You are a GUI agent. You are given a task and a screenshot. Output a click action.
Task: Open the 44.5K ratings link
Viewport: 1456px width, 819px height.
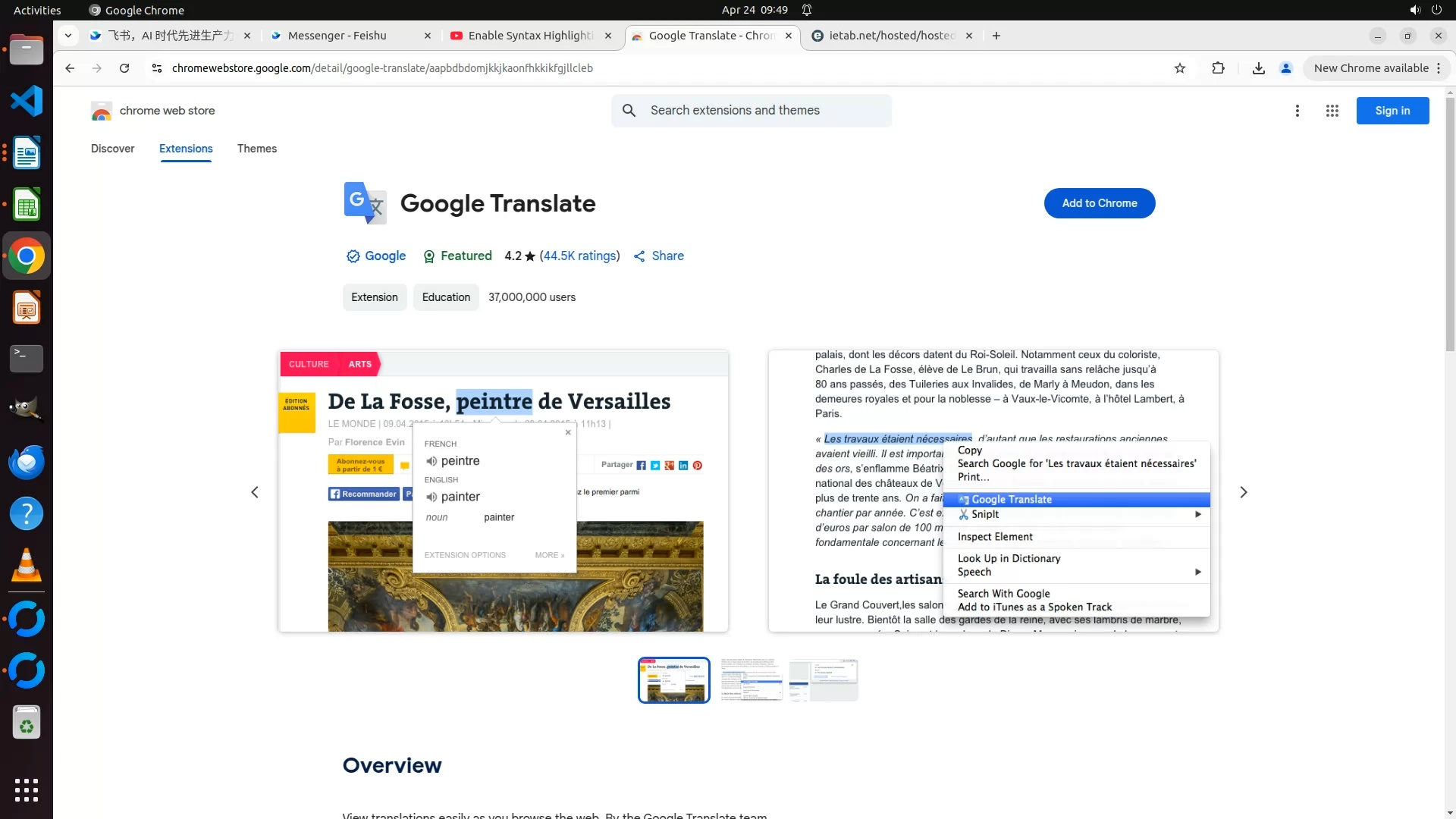[579, 256]
